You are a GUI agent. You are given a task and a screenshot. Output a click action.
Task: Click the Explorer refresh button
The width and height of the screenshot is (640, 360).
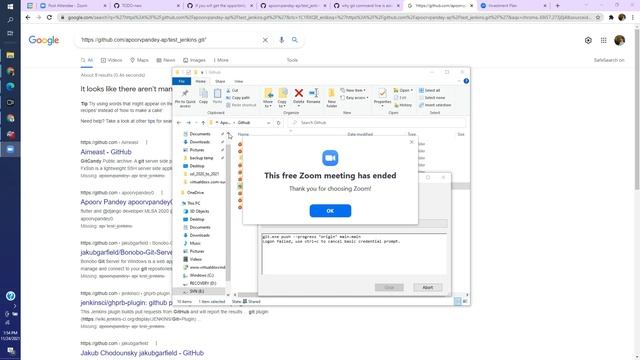278,122
